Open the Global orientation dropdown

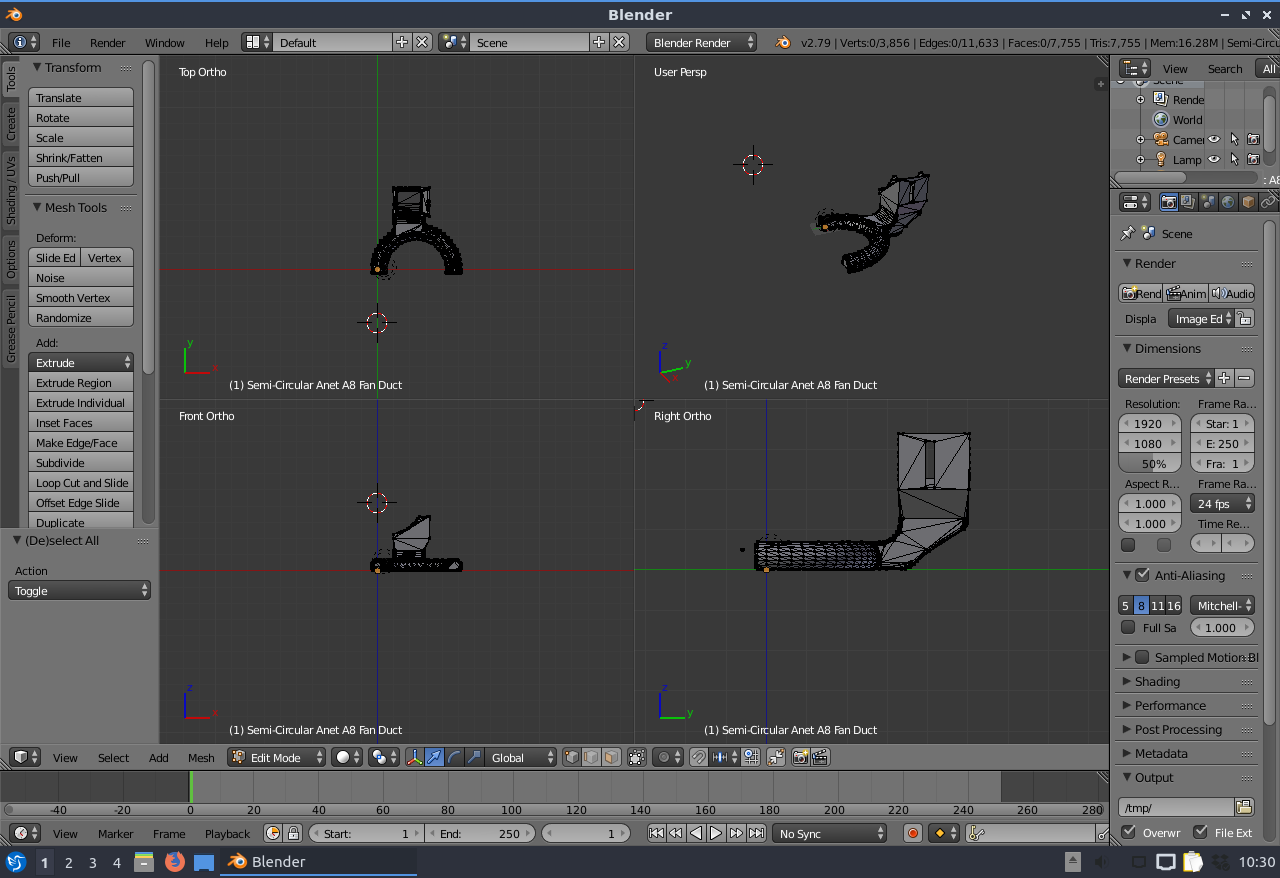pos(520,758)
